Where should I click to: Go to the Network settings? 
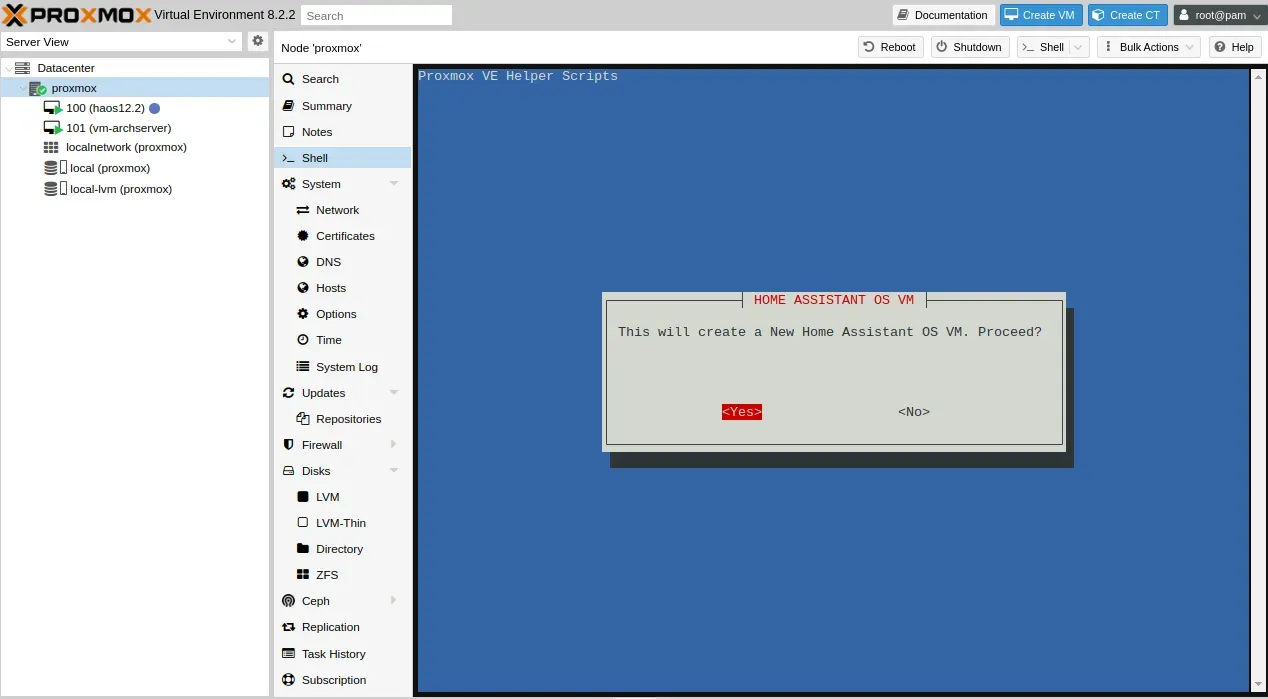click(x=337, y=210)
